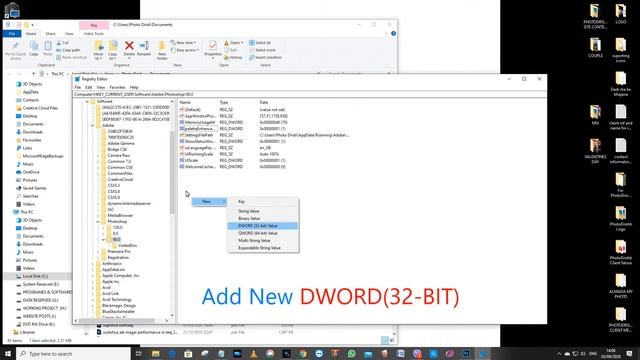Image resolution: width=640 pixels, height=360 pixels.
Task: Open Registry Editor Edit menu
Action: [89, 87]
